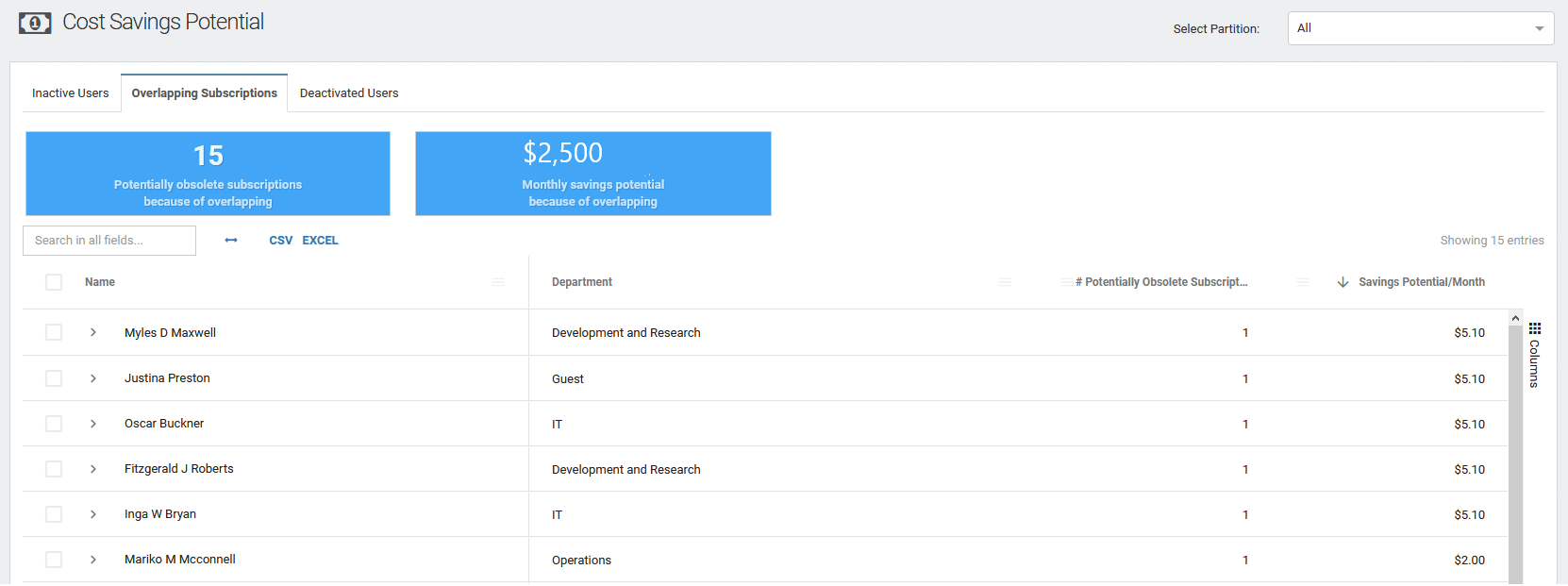Open the Name column menu icon
The width and height of the screenshot is (1568, 586).
click(498, 282)
